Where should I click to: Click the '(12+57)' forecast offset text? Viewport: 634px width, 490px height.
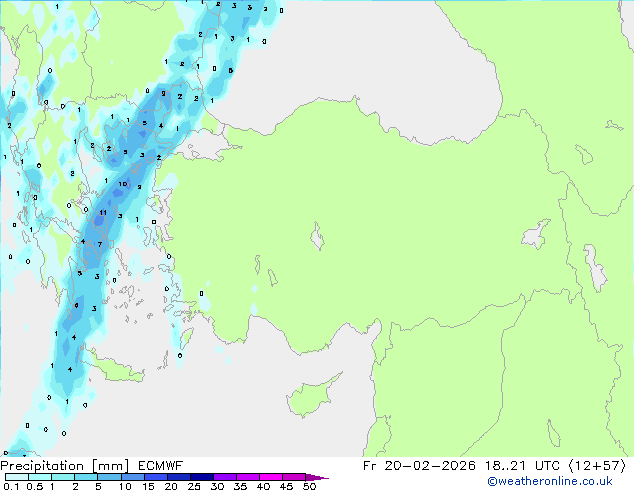point(597,466)
